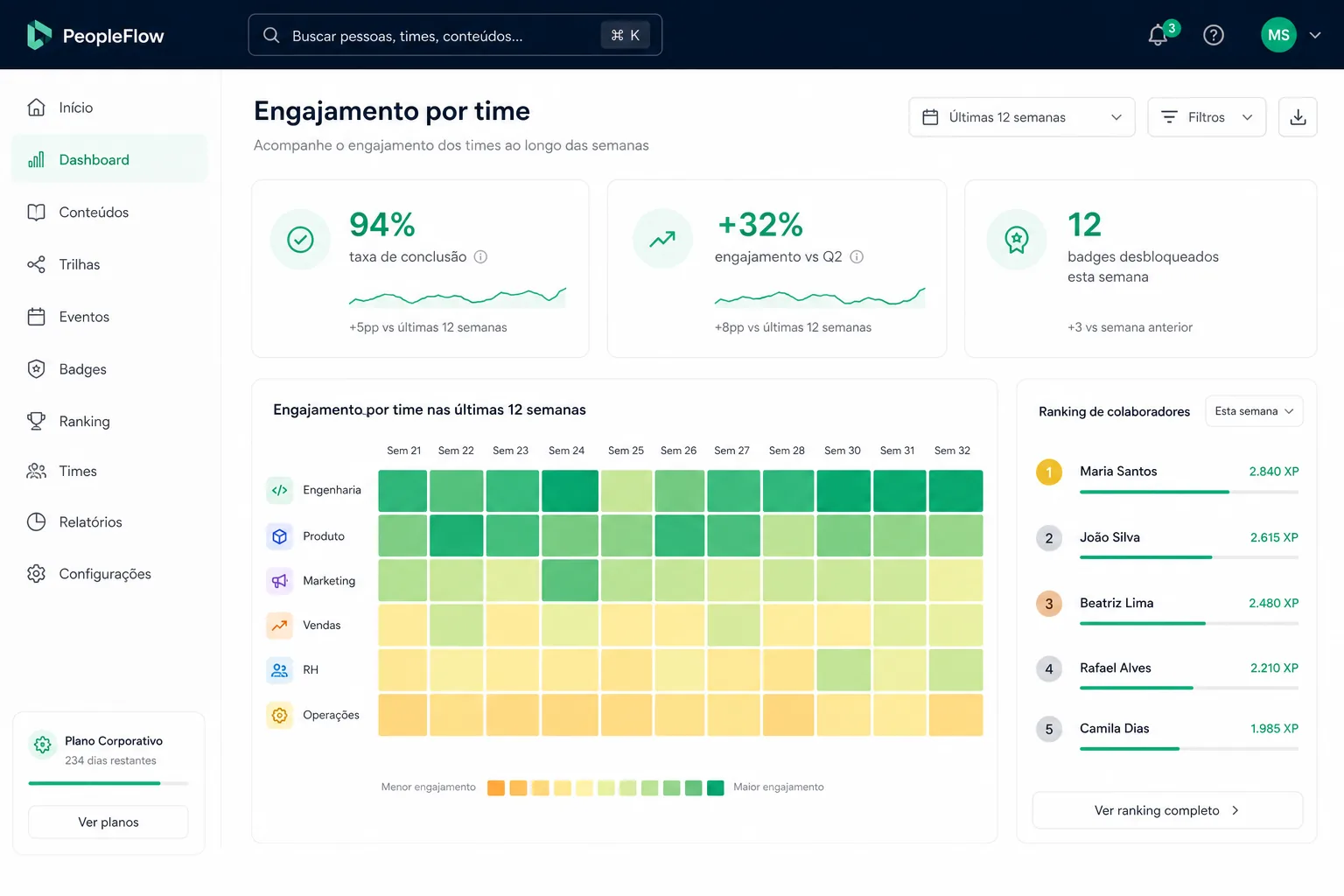This screenshot has height=896, width=1344.
Task: Select Marketing Sem 24 heatmap cell
Action: [x=570, y=580]
